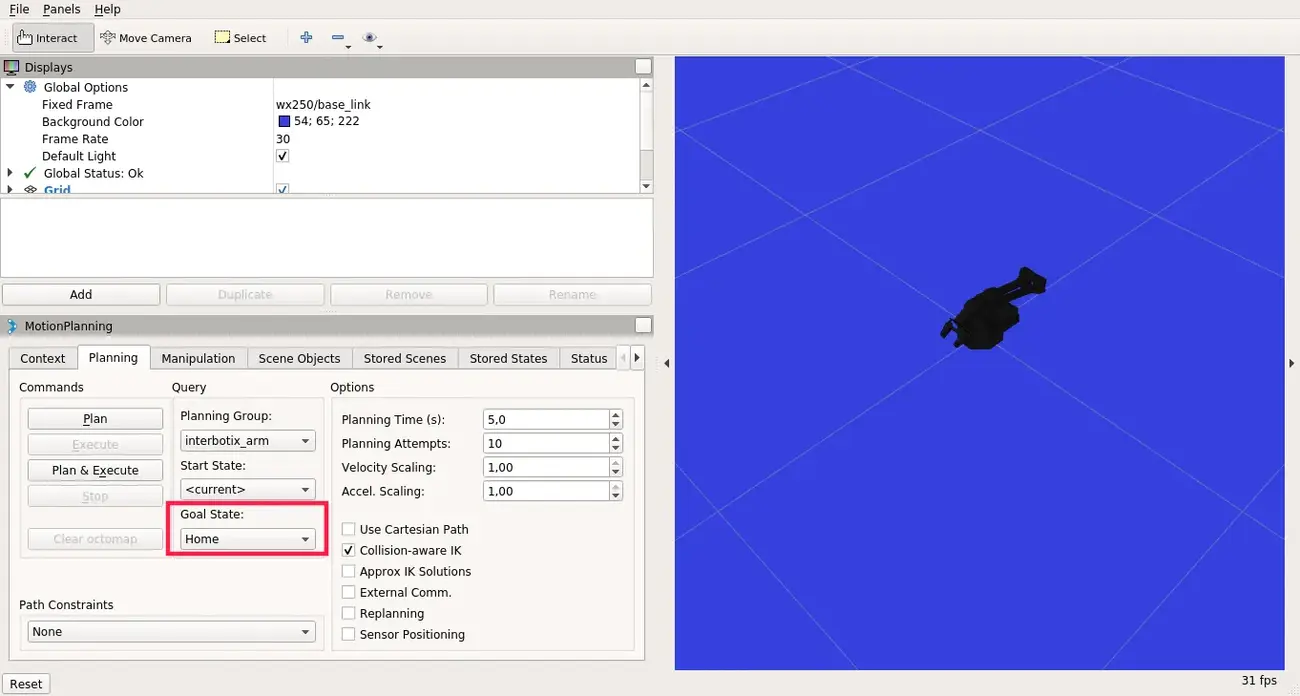The height and width of the screenshot is (696, 1300).
Task: Activate the Move Camera tool
Action: click(146, 38)
